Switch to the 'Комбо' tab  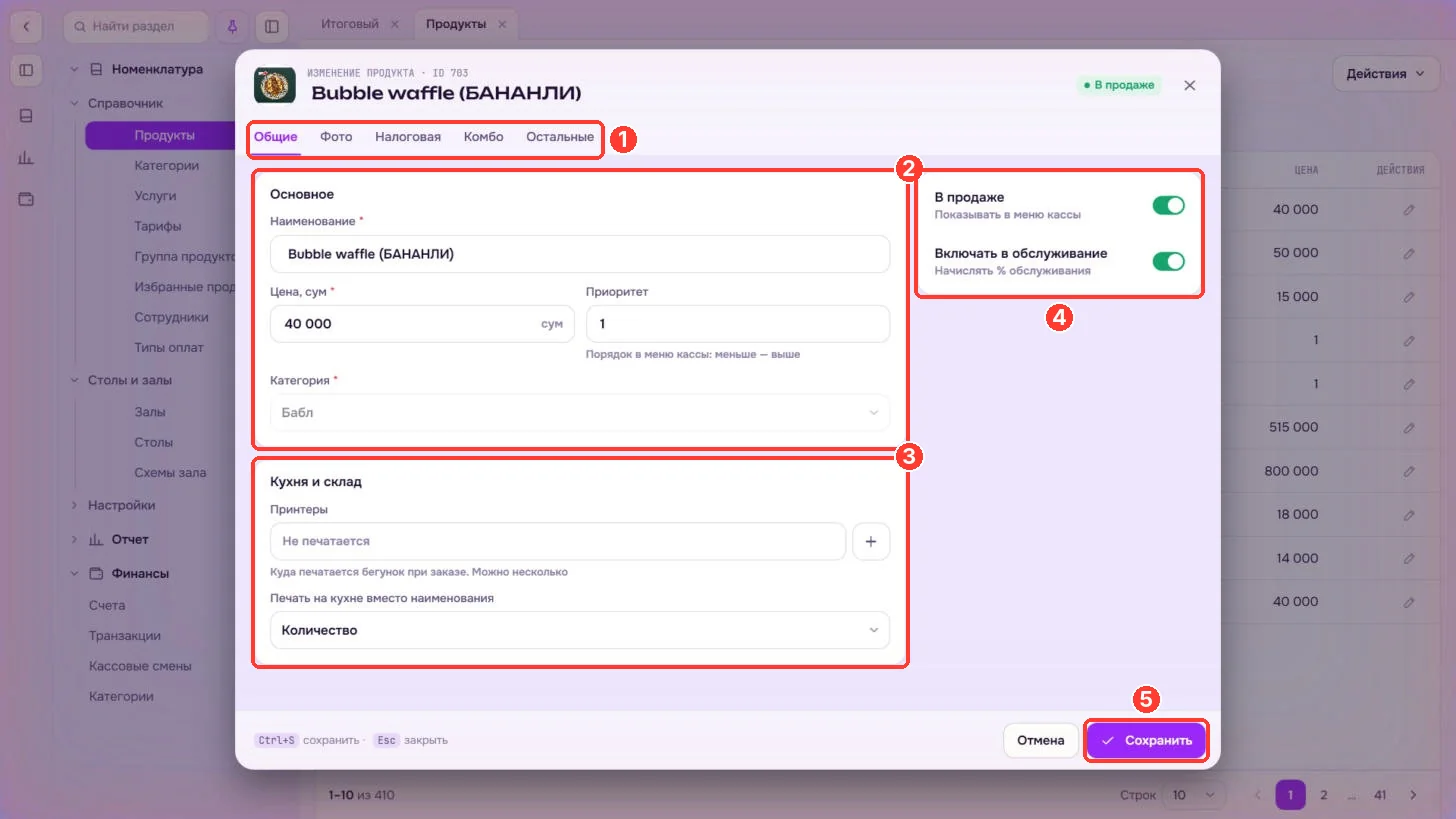pos(483,137)
